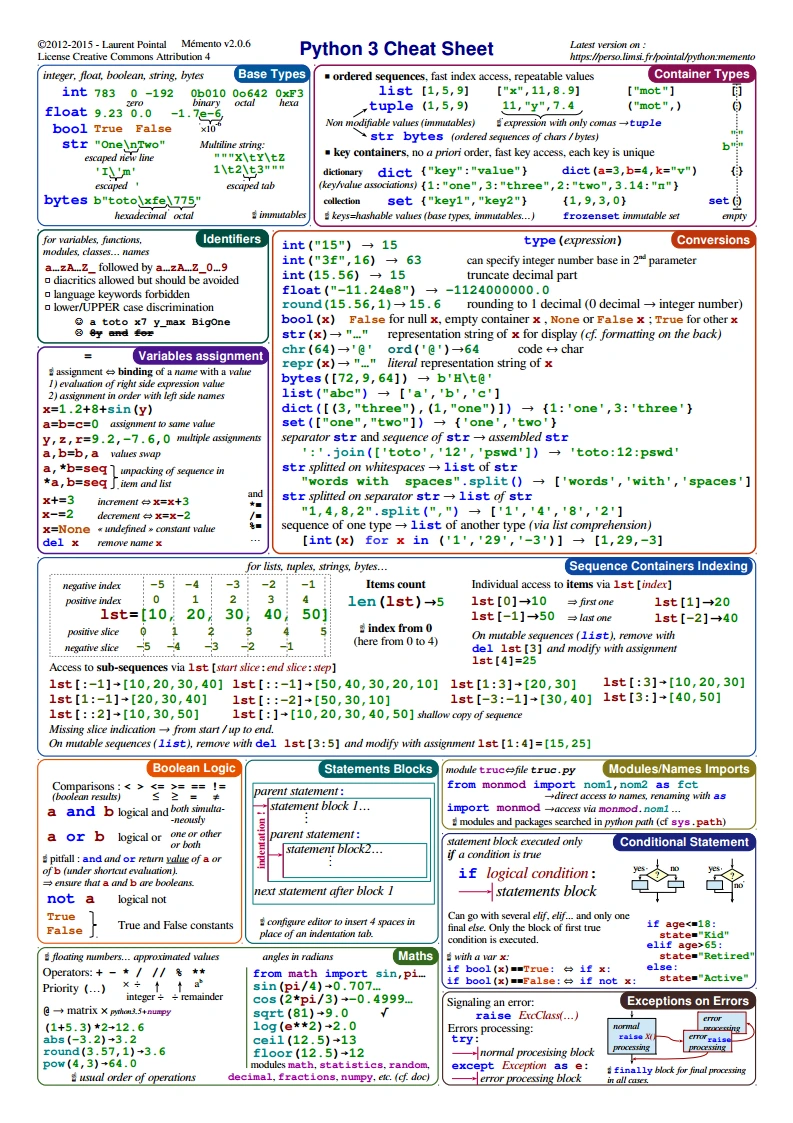Click the red vertical 'indentation !' label

[x=262, y=841]
